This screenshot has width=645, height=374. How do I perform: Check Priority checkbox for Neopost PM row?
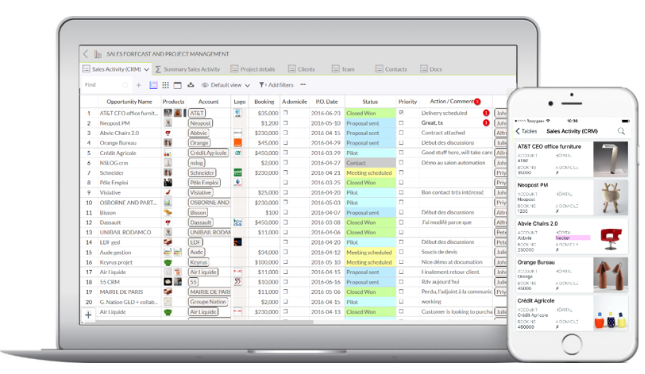(401, 123)
